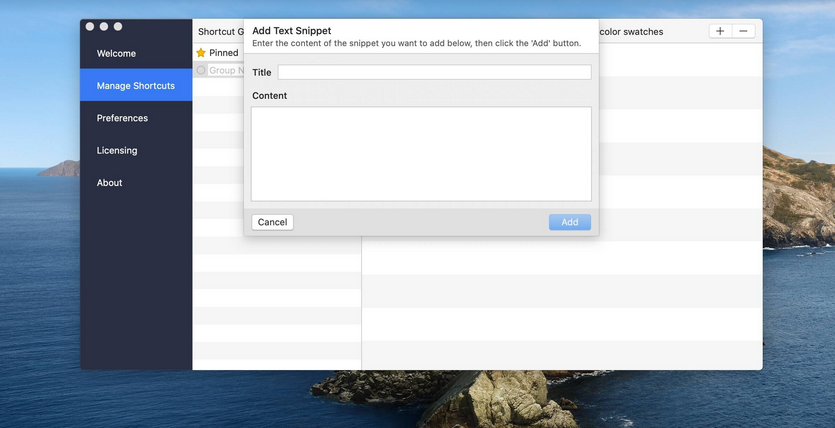This screenshot has width=835, height=428.
Task: Toggle the radio circle beside Group Name
Action: [201, 70]
